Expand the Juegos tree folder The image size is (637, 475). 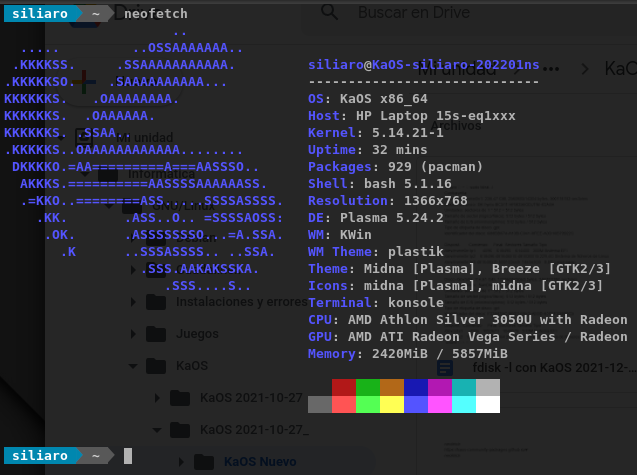pyautogui.click(x=133, y=334)
